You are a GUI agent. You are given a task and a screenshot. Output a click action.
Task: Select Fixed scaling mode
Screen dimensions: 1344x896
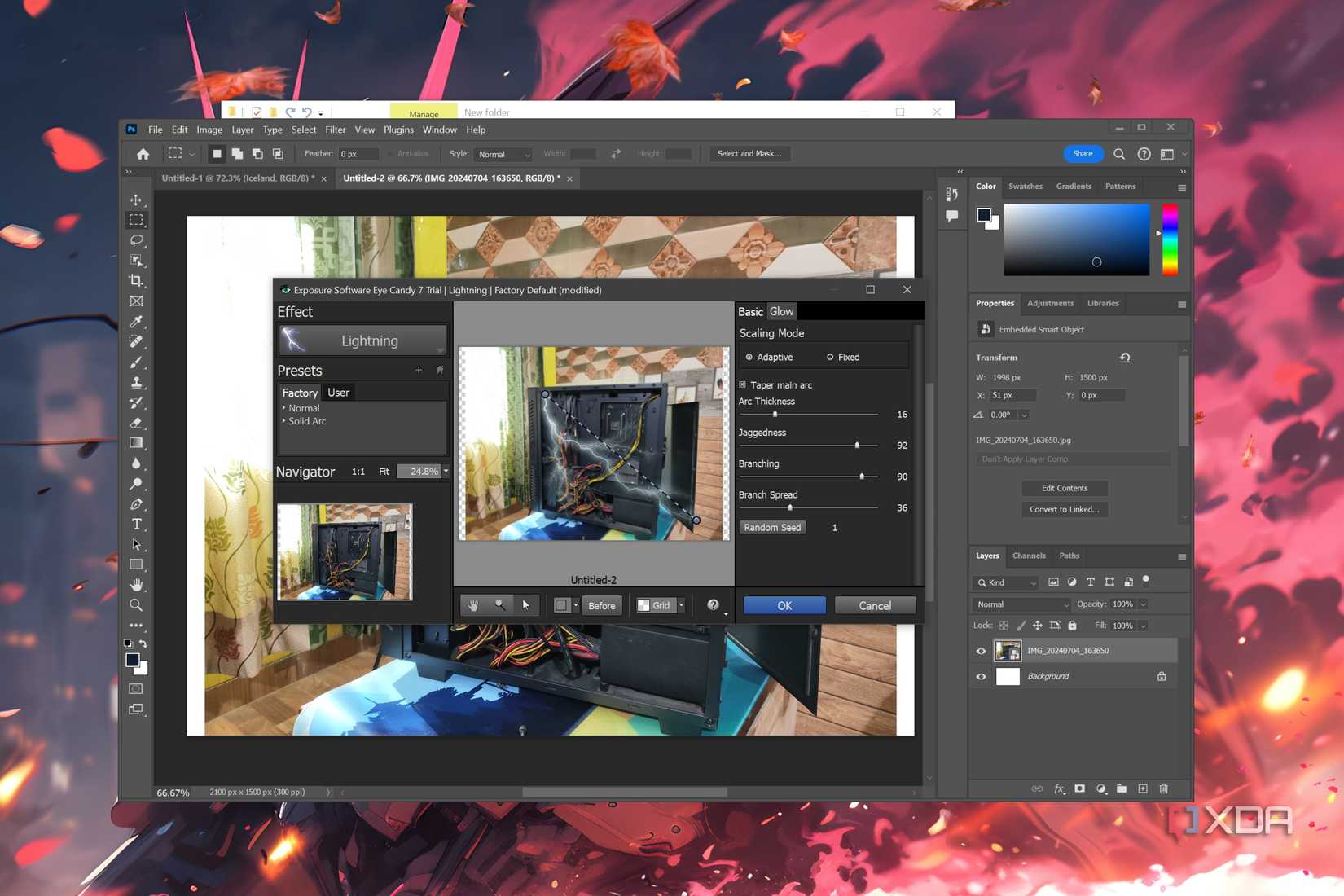point(843,357)
